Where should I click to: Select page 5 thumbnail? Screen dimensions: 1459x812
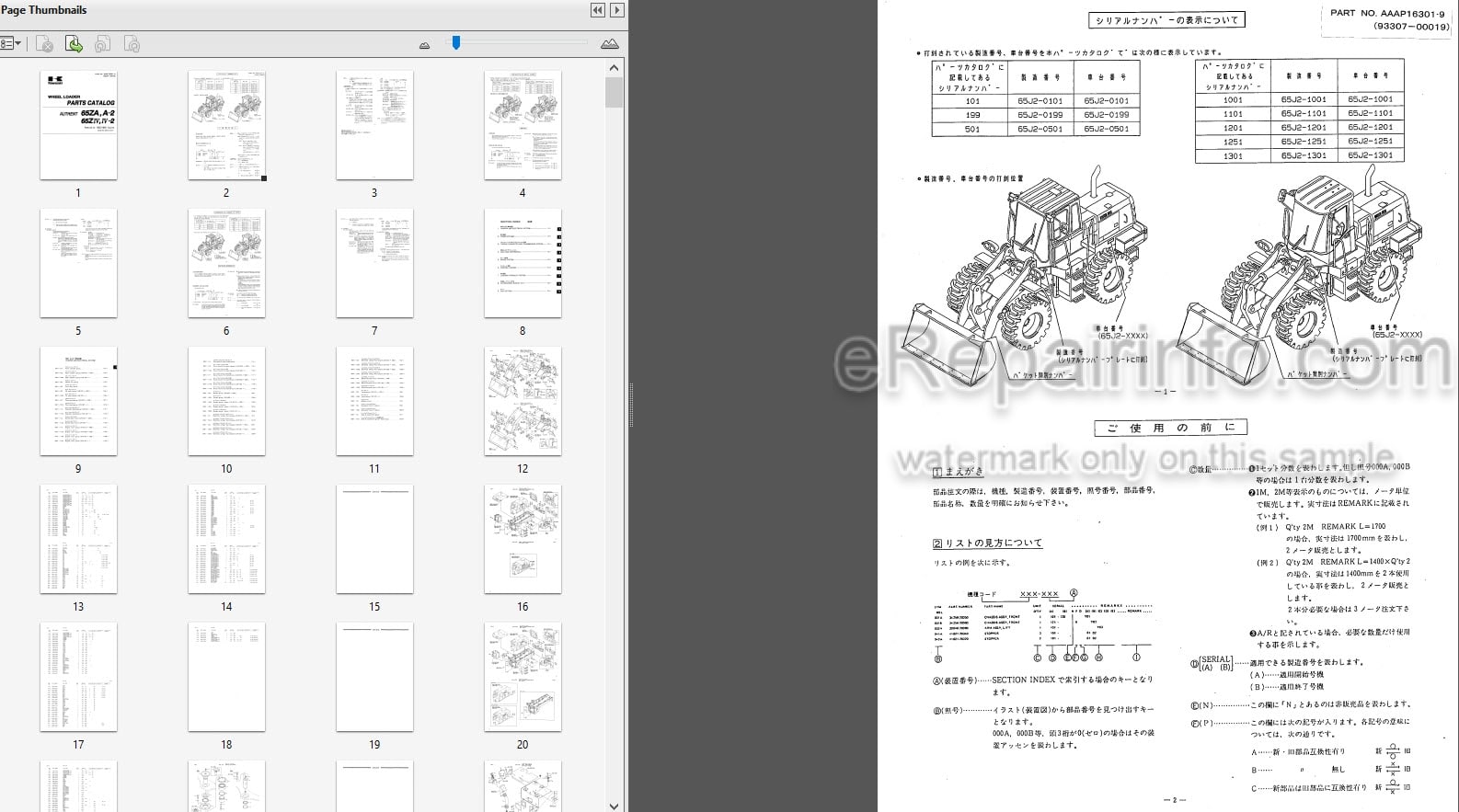[x=78, y=263]
